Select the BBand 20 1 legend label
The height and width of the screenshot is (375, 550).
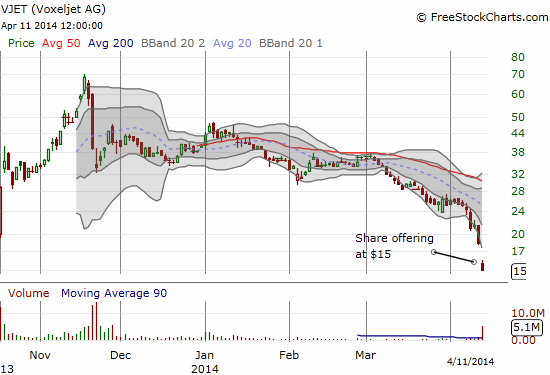[290, 43]
